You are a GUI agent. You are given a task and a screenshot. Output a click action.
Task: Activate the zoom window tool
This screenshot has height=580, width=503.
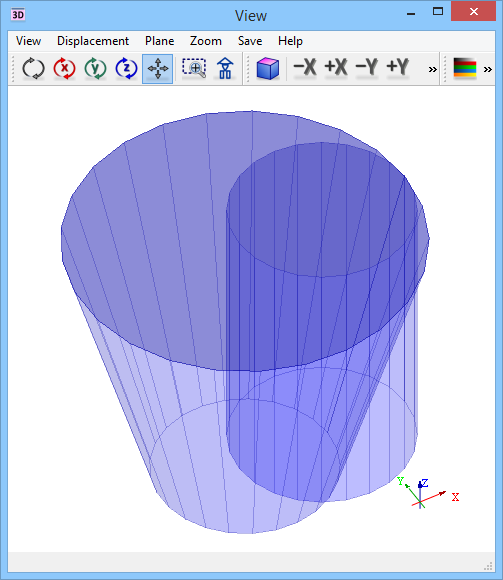pos(194,68)
